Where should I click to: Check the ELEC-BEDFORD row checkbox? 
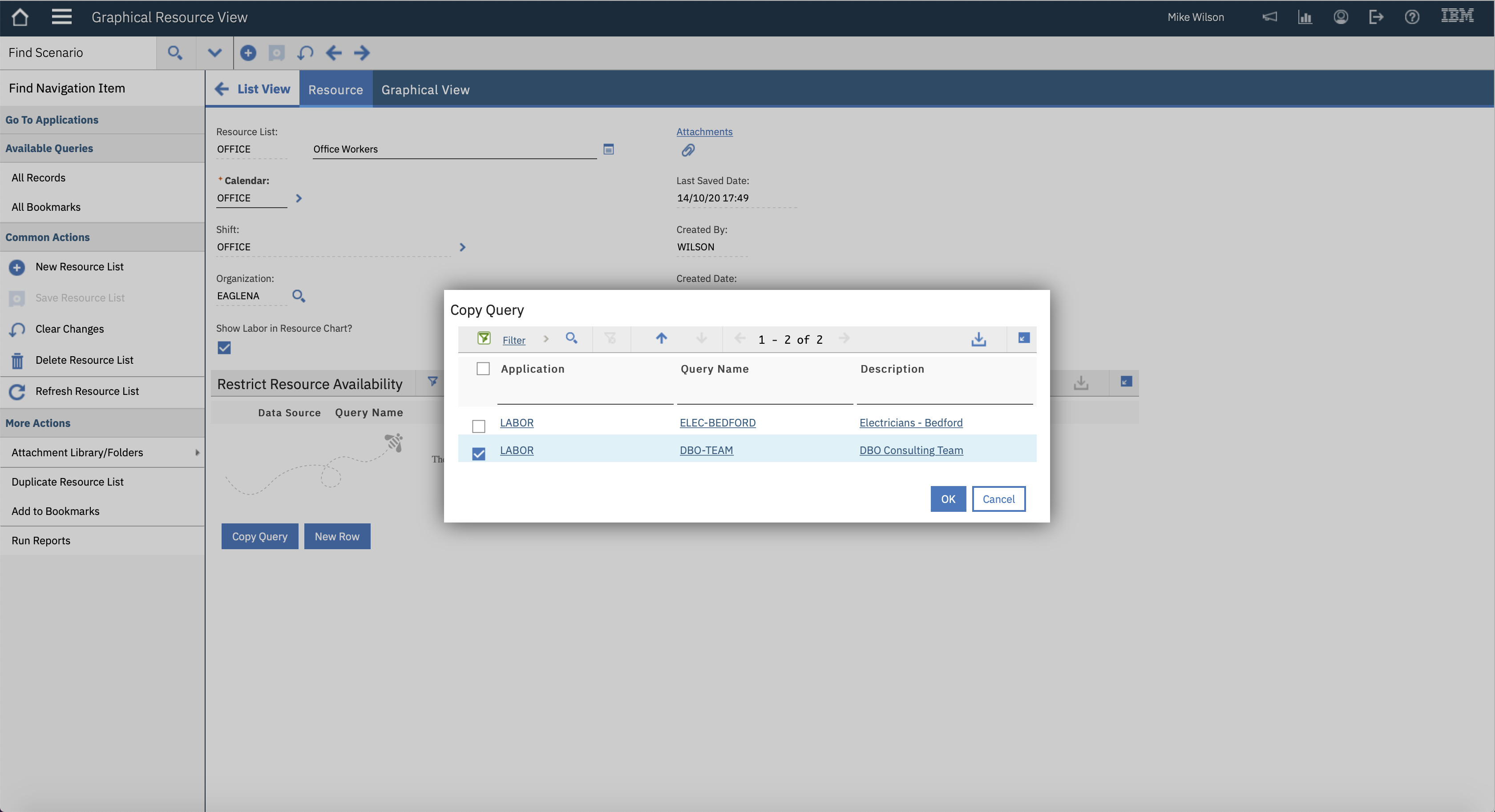pyautogui.click(x=479, y=426)
